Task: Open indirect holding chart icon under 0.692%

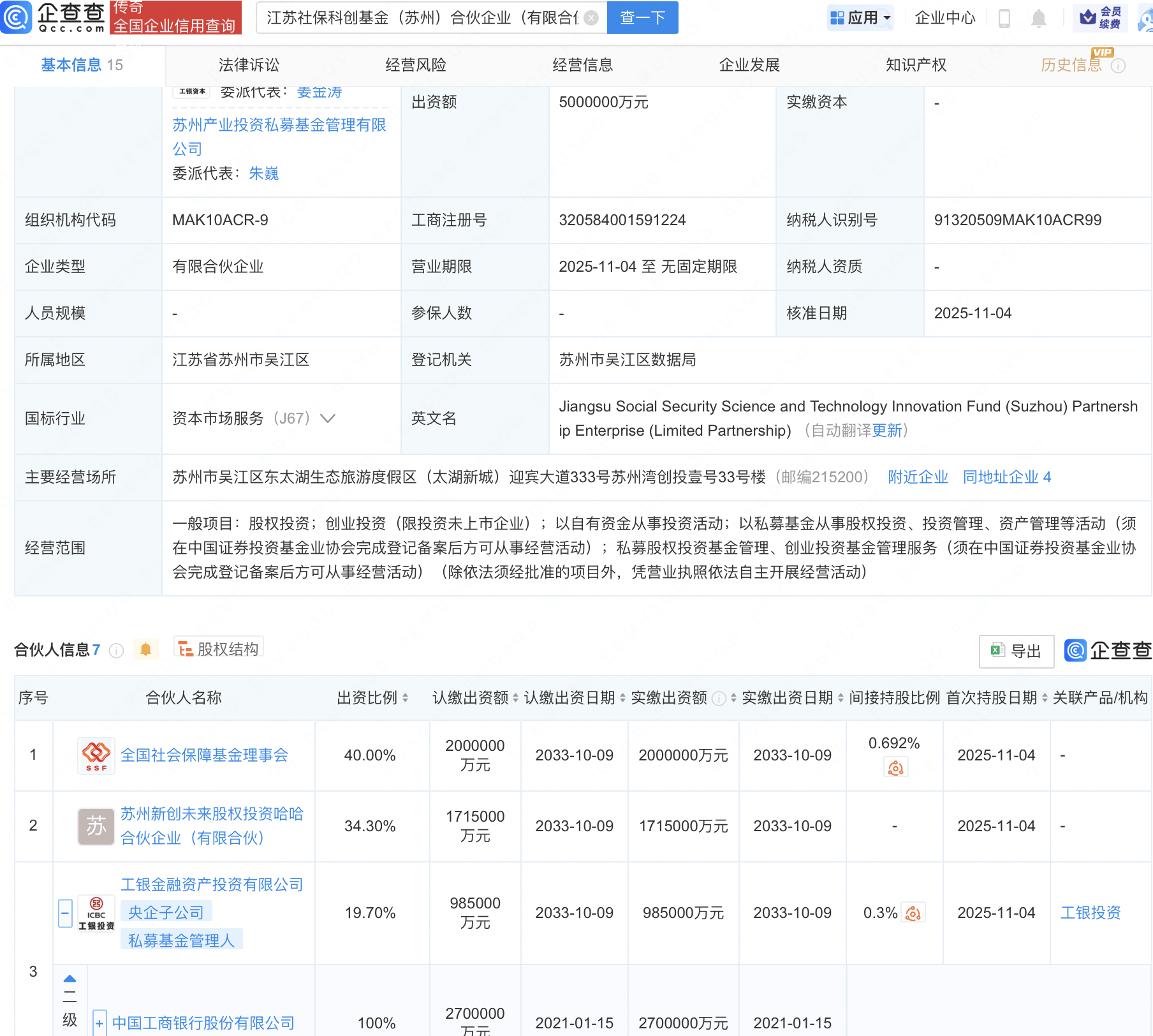Action: pos(895,768)
